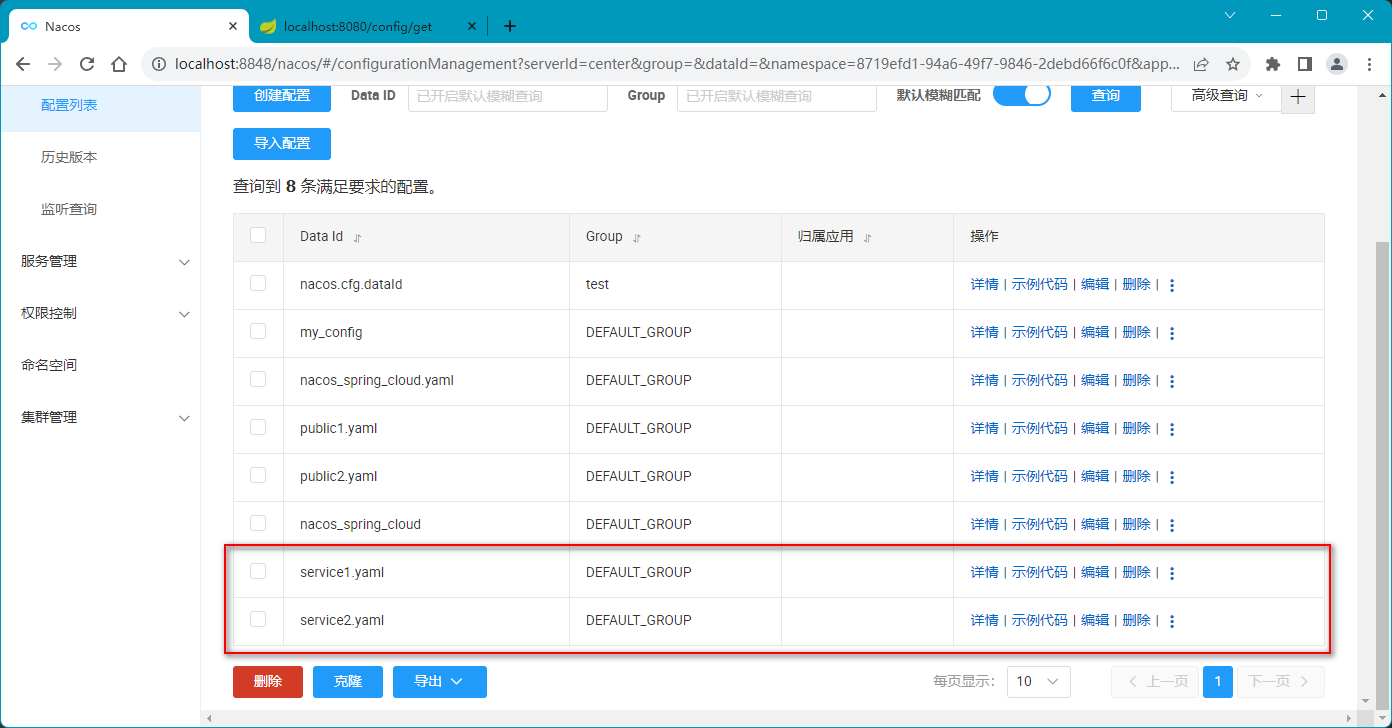Sort by 归属应用 column
The width and height of the screenshot is (1392, 728).
pos(867,238)
